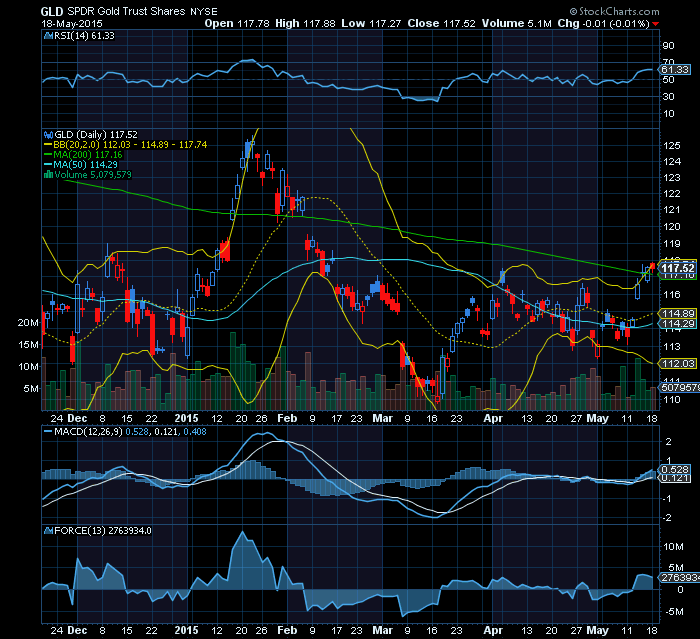Click the 113 label on the price axis
This screenshot has width=700, height=639.
point(672,347)
